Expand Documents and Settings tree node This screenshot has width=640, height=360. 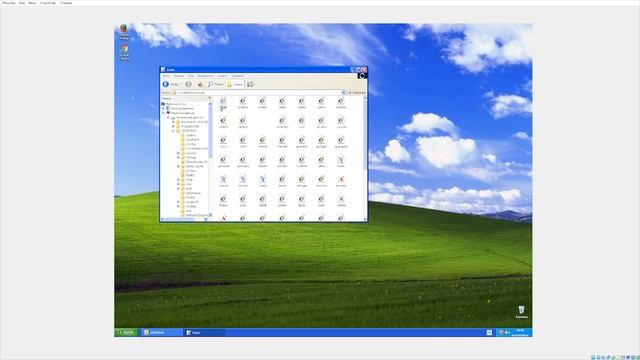[173, 122]
